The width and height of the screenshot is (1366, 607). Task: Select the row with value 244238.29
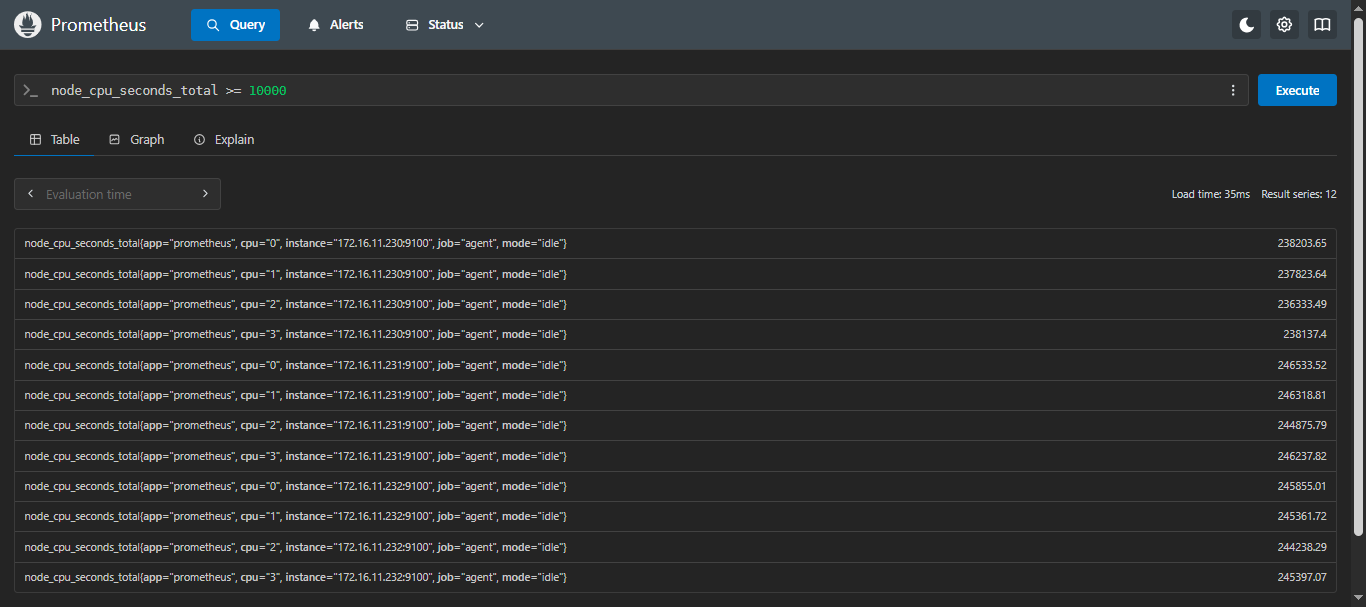point(675,547)
